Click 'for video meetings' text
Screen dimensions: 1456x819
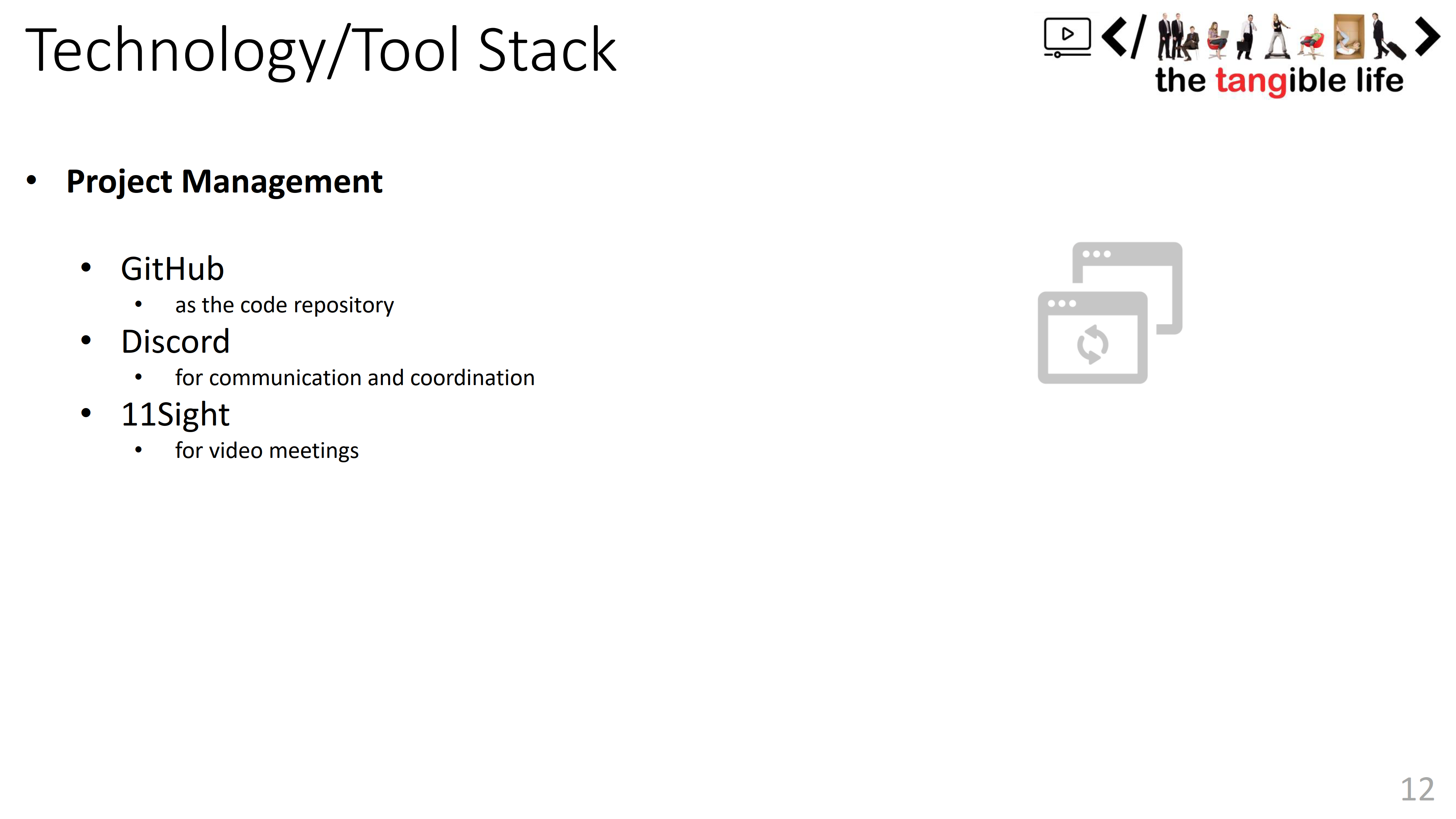(267, 451)
